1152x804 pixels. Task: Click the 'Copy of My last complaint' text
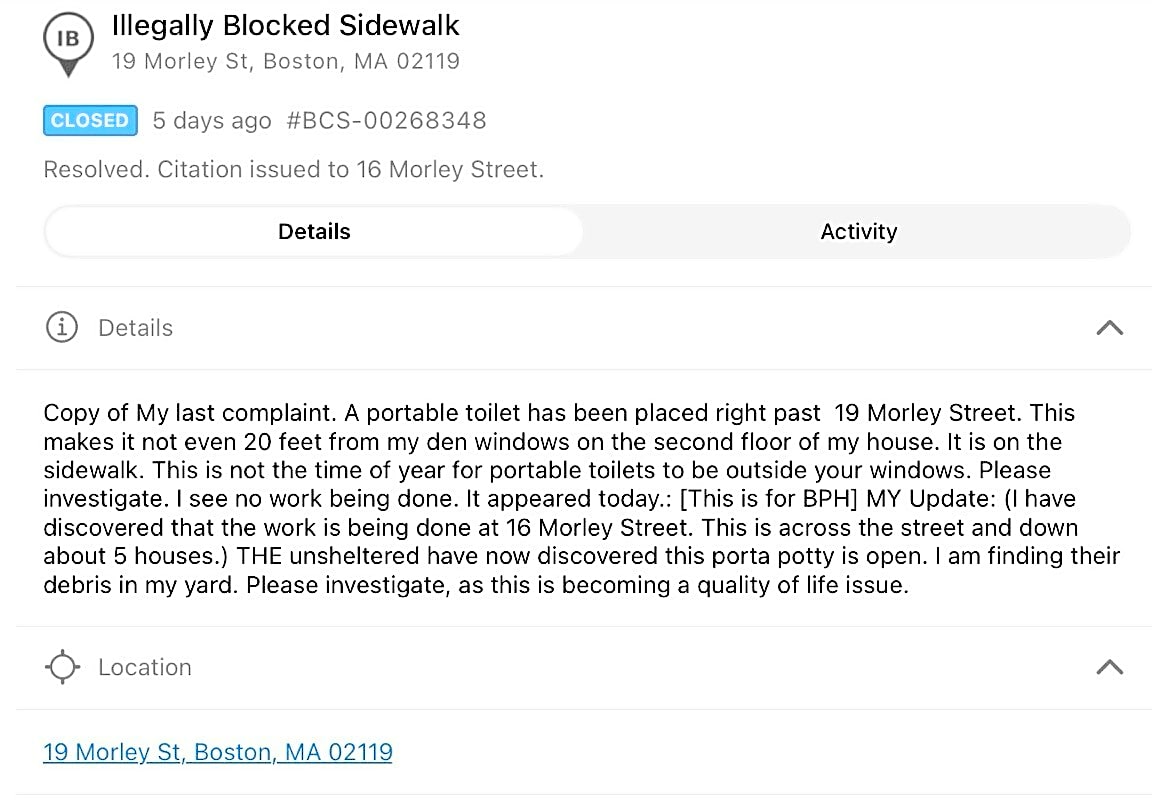(x=190, y=413)
